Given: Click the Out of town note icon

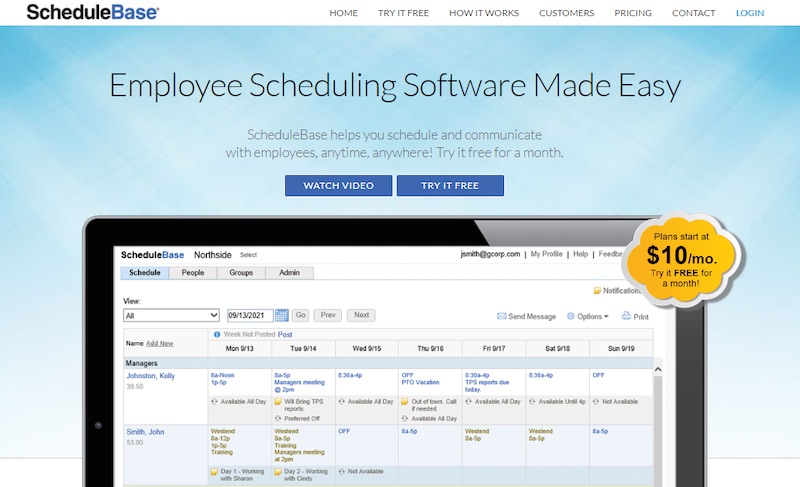Looking at the screenshot, I should coord(405,402).
